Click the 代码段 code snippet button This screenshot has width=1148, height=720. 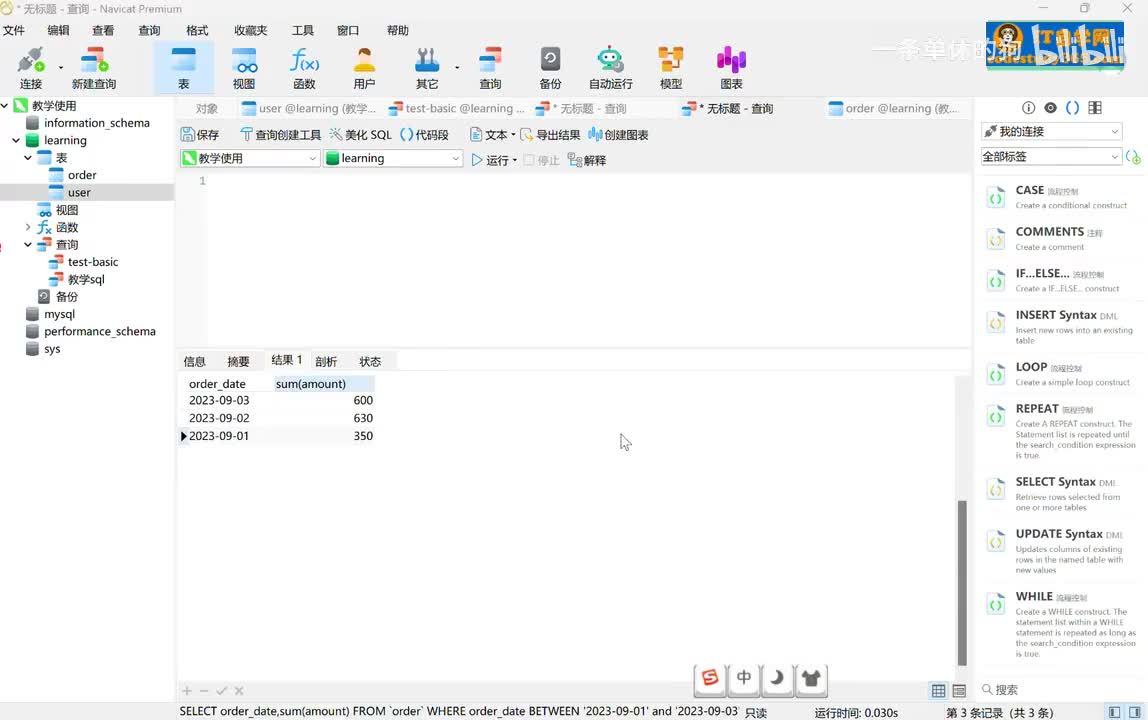[424, 135]
